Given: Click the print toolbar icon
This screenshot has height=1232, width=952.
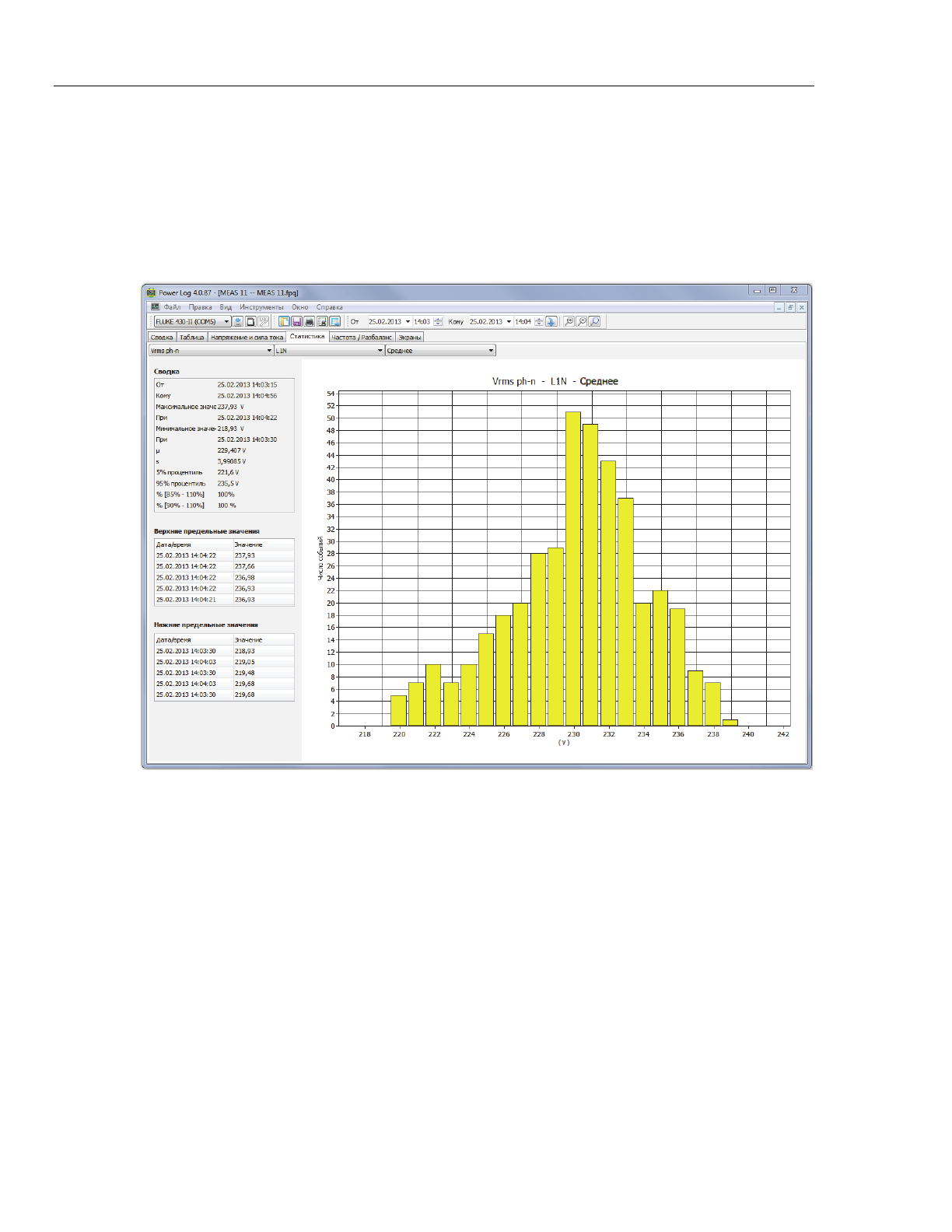Looking at the screenshot, I should point(310,321).
